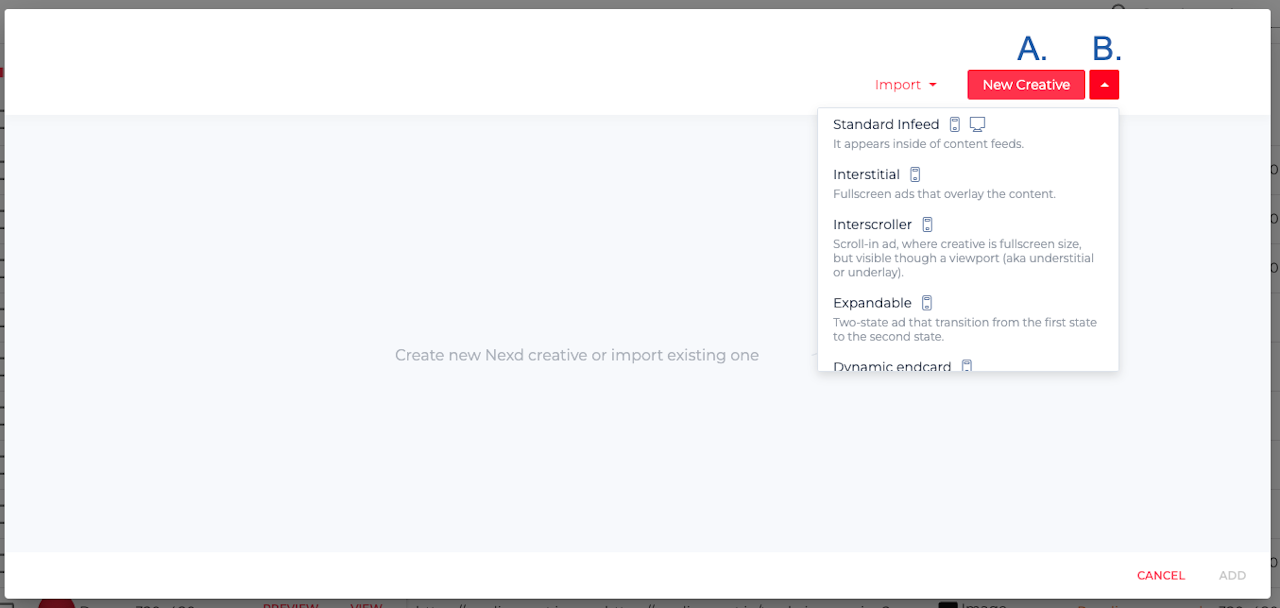Image resolution: width=1280 pixels, height=608 pixels.
Task: Click the mobile icon next to Expandable
Action: 927,303
